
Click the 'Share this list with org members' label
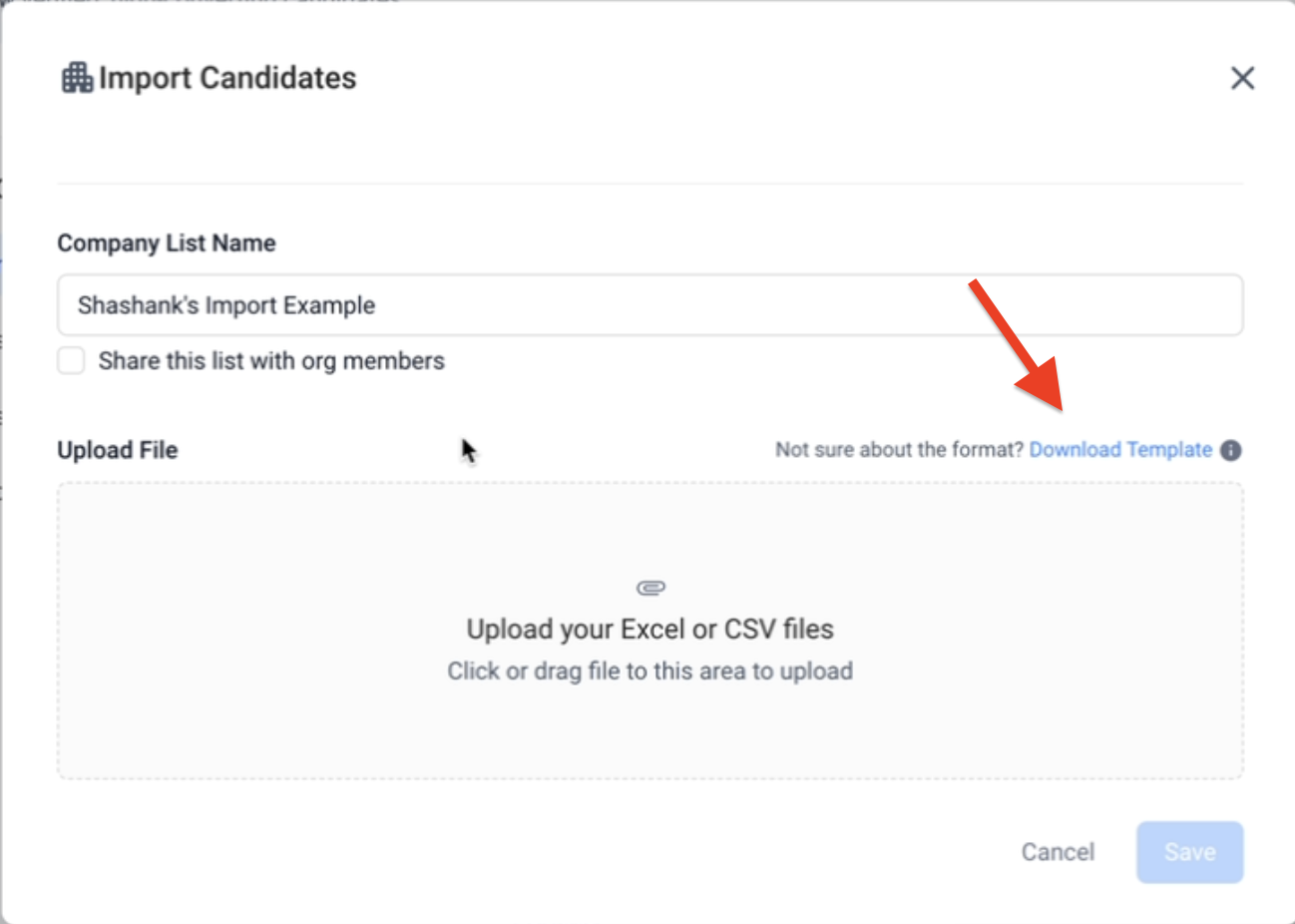click(271, 361)
